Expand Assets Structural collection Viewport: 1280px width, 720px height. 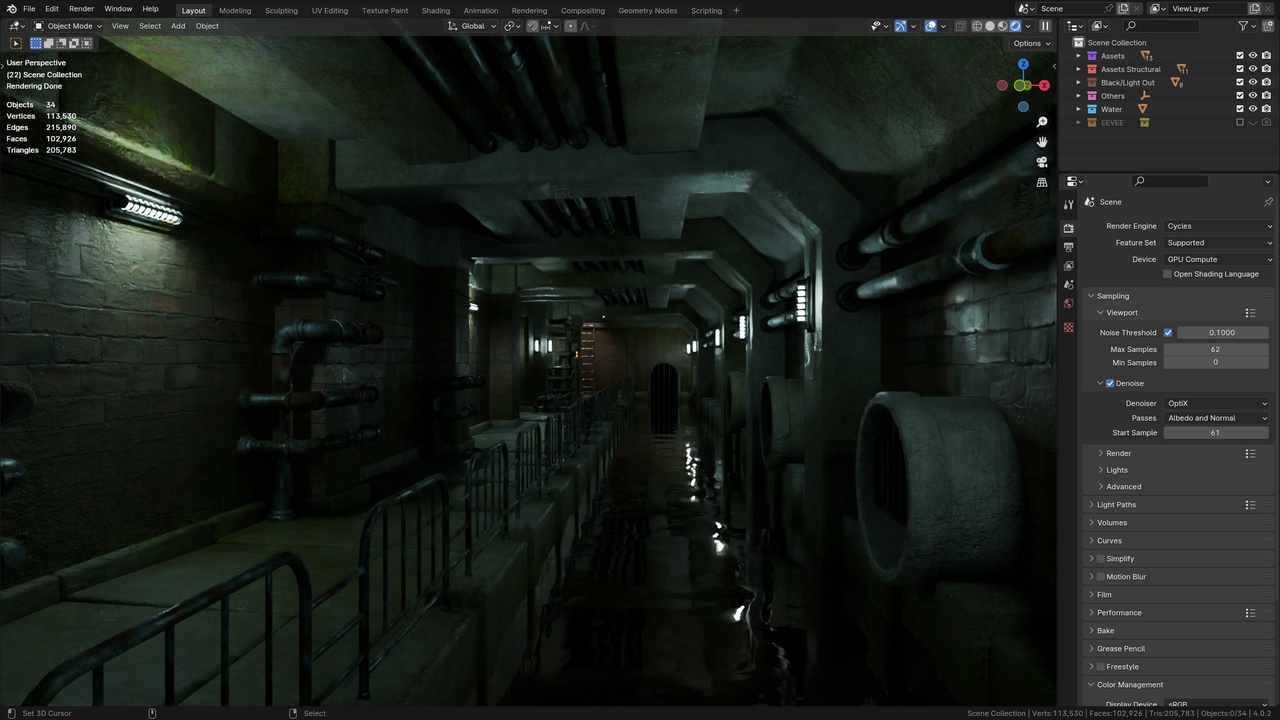coord(1079,69)
